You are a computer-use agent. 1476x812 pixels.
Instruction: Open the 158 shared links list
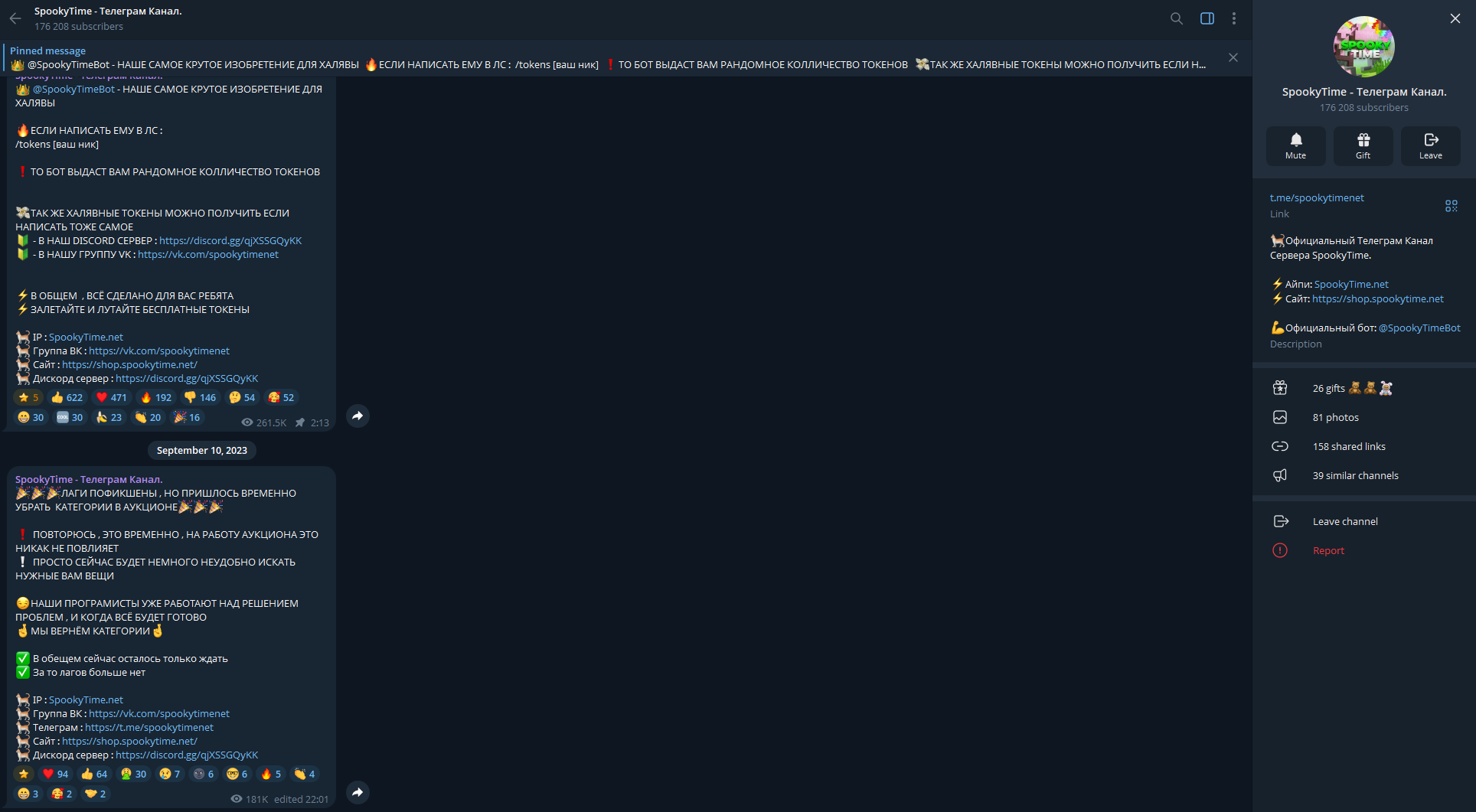[x=1364, y=446]
